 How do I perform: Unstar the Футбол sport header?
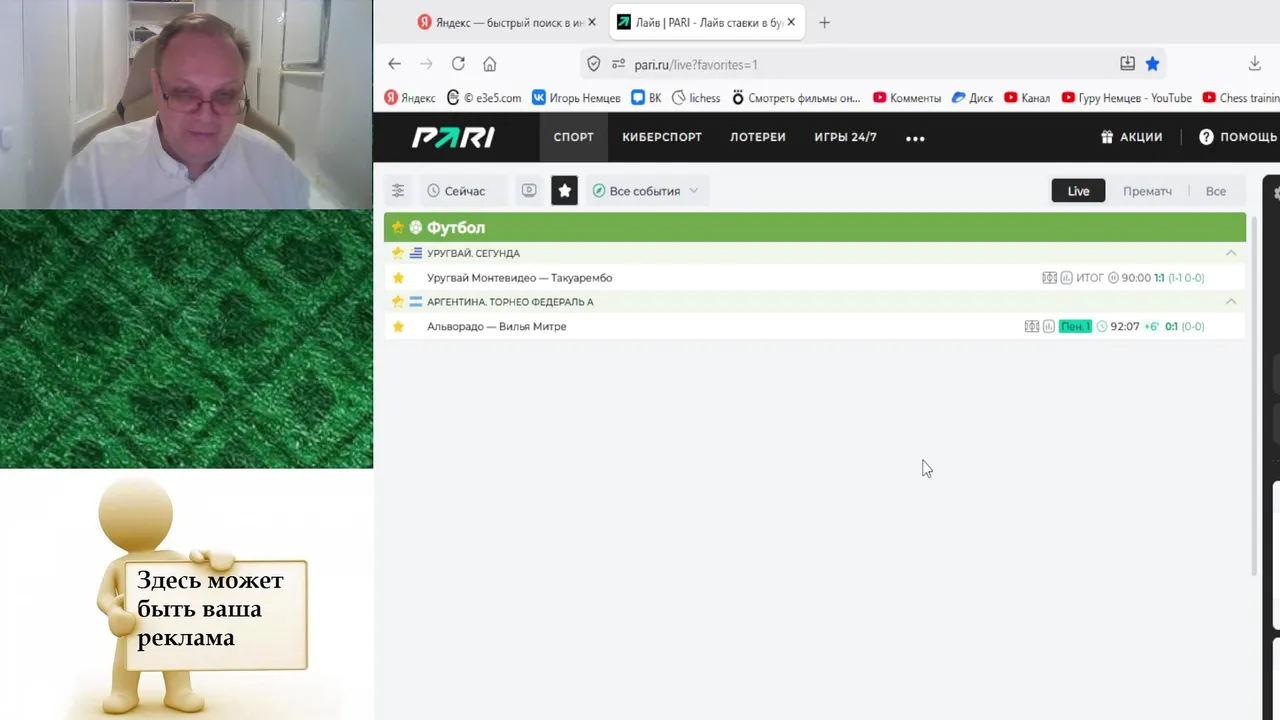coord(398,228)
